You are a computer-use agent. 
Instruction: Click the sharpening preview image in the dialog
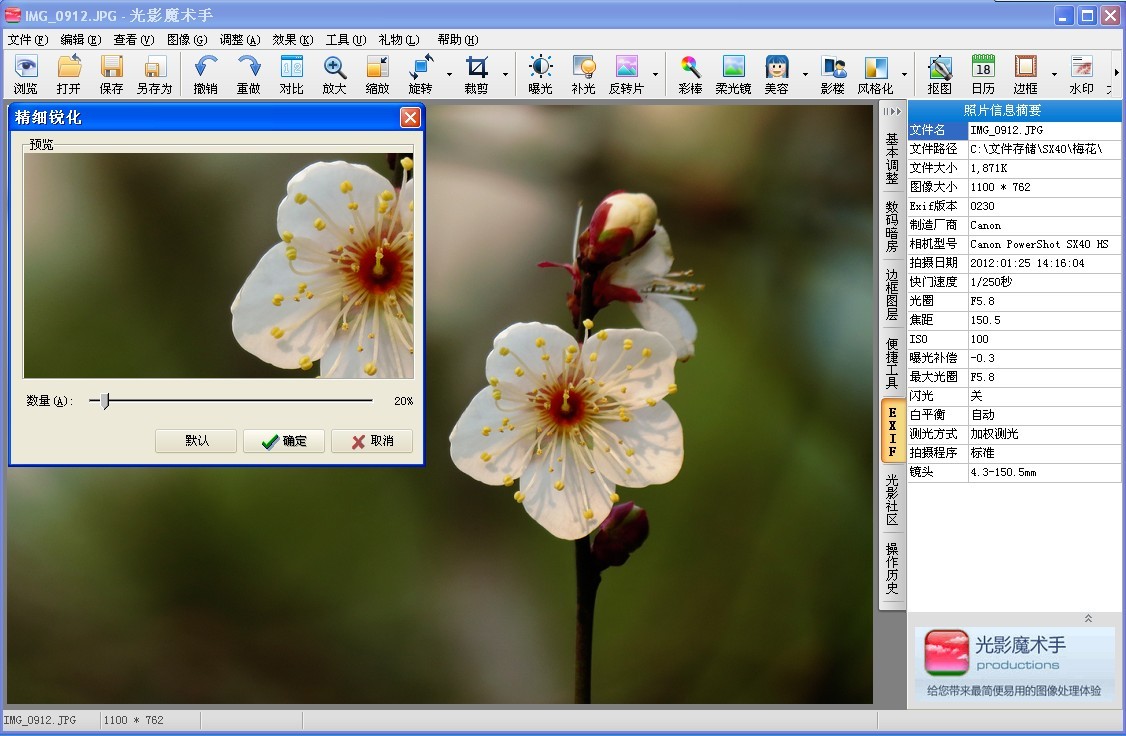(x=218, y=265)
